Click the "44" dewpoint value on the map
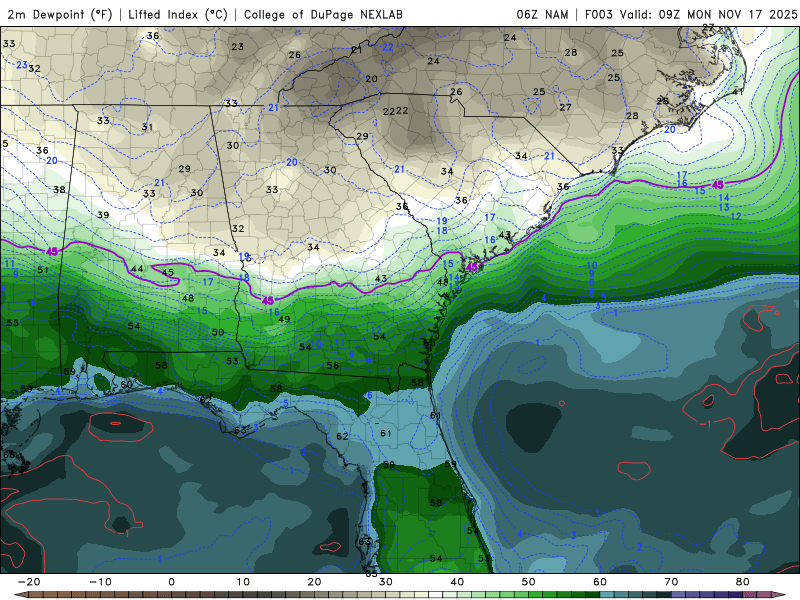Viewport: 800px width, 600px height. [x=137, y=269]
